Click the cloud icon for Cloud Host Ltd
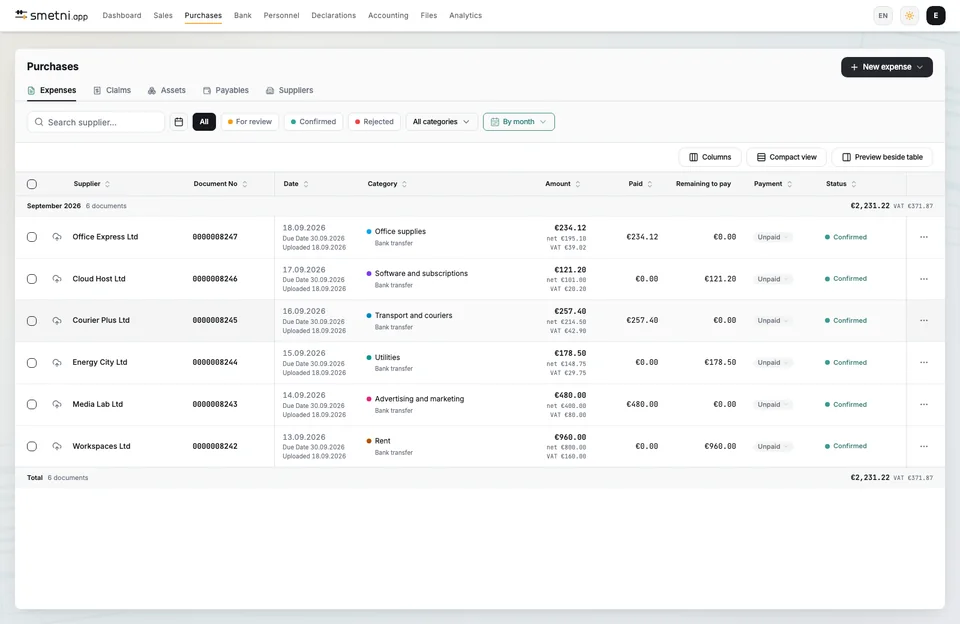Viewport: 960px width, 624px height. tap(57, 279)
